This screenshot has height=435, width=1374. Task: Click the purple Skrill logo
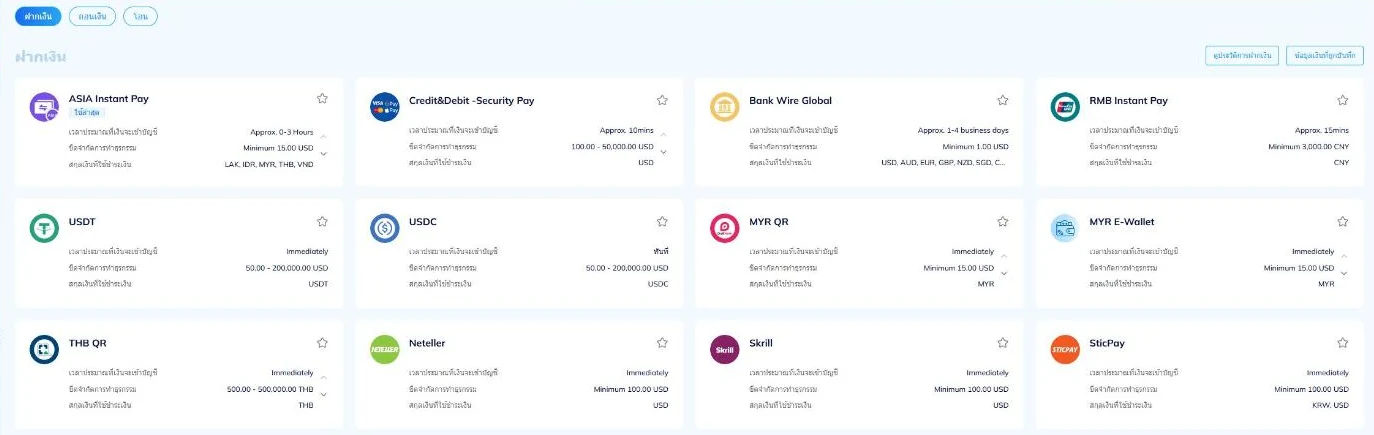[725, 349]
